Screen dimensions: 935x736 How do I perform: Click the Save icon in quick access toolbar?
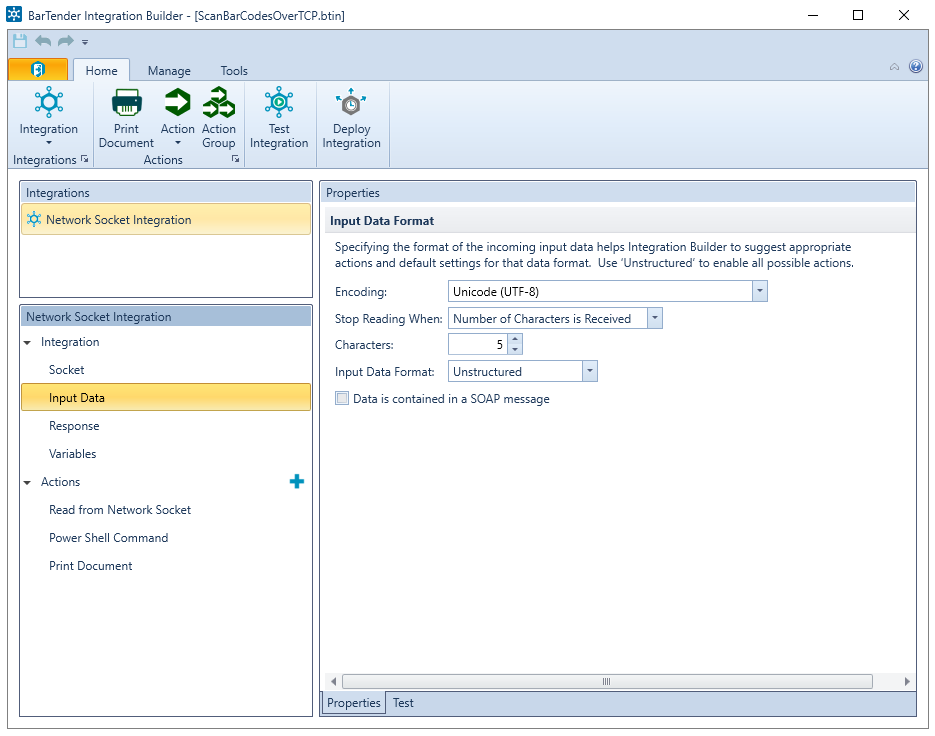pos(20,41)
